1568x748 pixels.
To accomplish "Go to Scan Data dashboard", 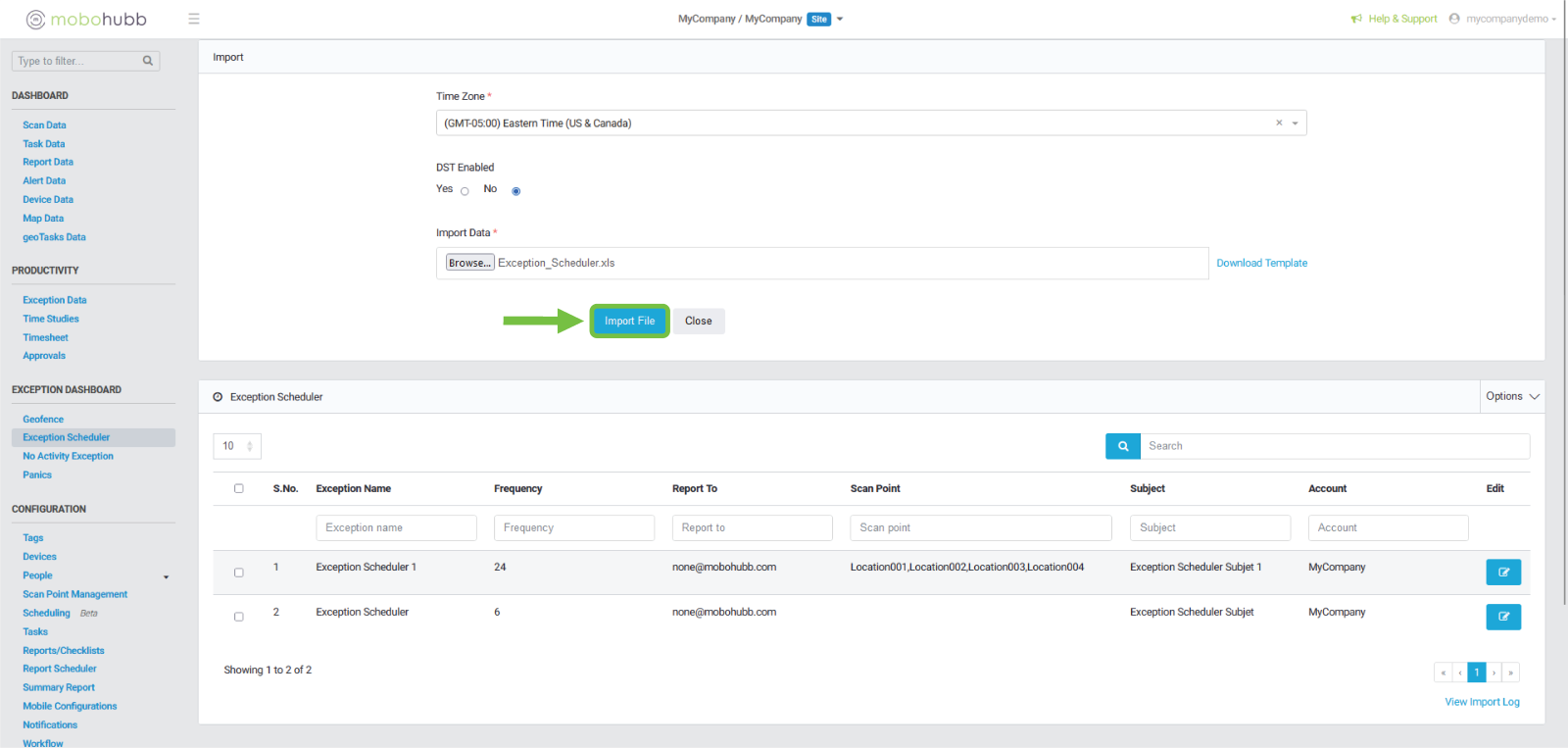I will click(45, 125).
